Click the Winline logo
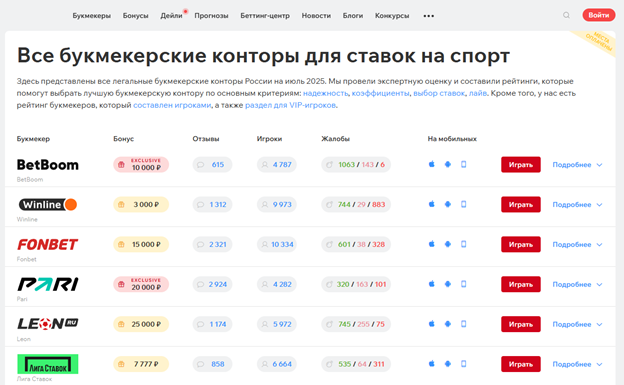Image resolution: width=624 pixels, height=385 pixels. pos(48,205)
